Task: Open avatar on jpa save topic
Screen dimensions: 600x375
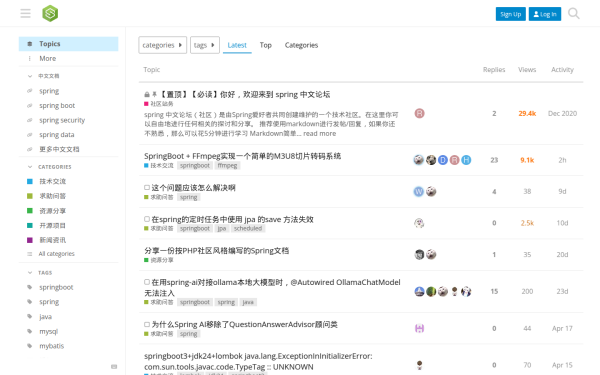Action: point(419,223)
